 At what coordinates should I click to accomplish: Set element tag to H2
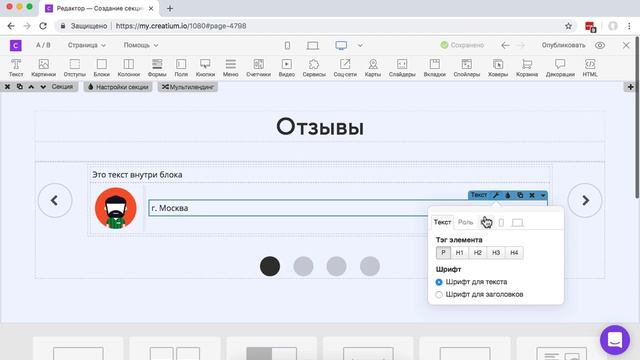(x=478, y=253)
